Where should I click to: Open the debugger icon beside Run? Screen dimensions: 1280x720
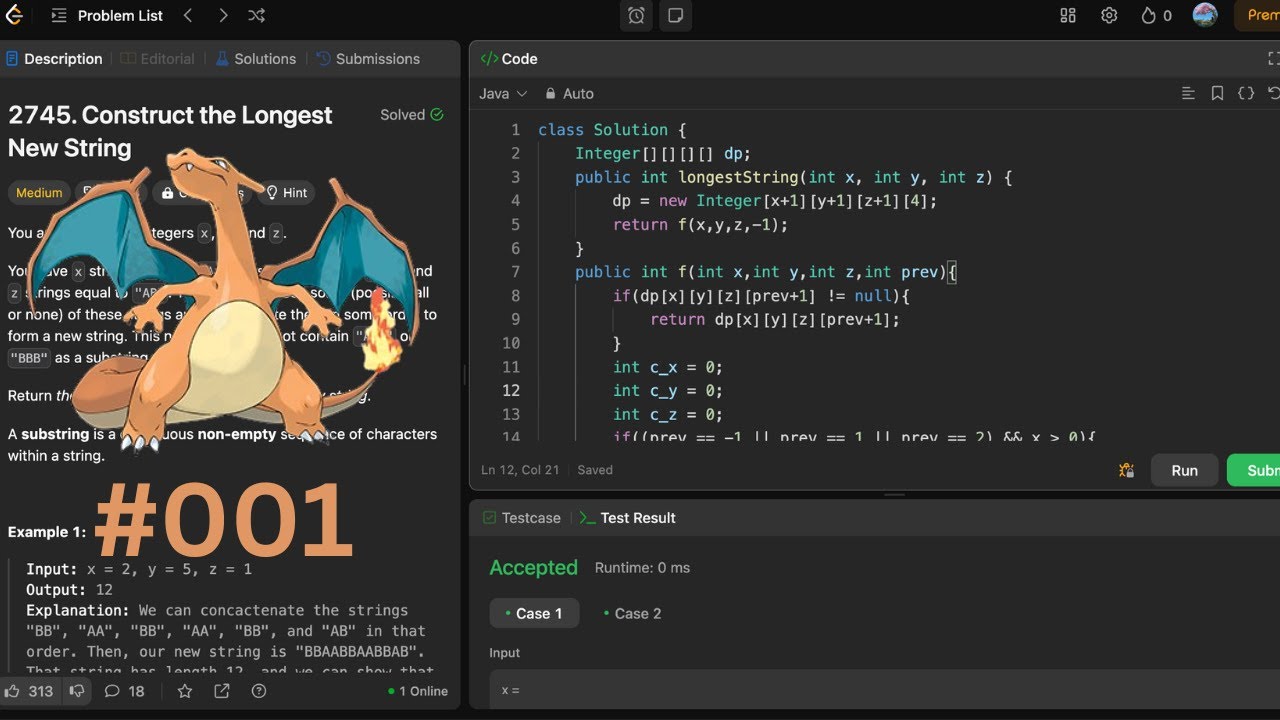1127,470
